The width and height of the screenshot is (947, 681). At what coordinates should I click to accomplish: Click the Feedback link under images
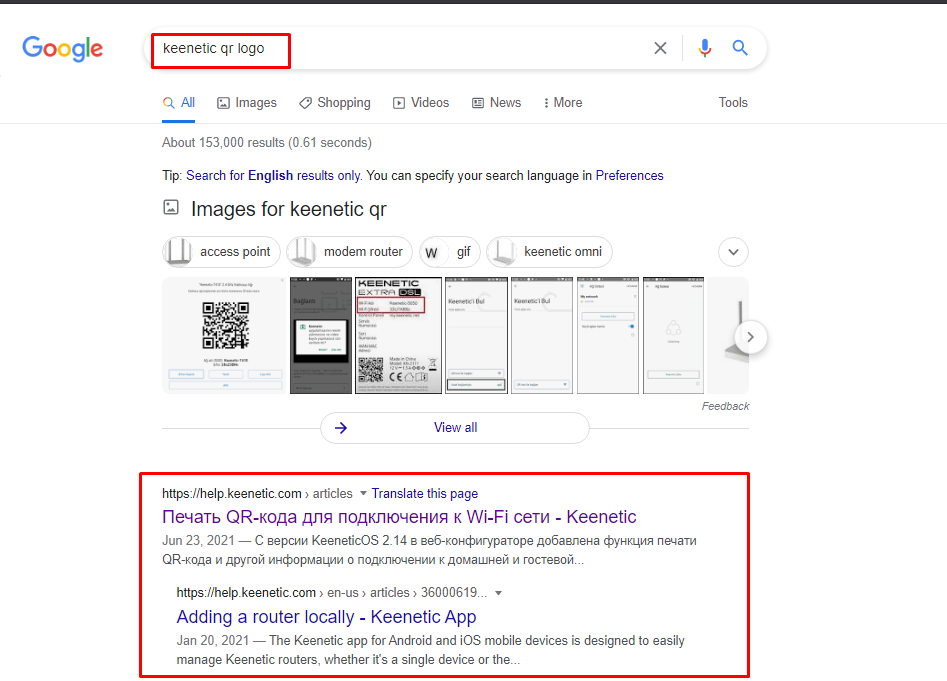(x=725, y=406)
